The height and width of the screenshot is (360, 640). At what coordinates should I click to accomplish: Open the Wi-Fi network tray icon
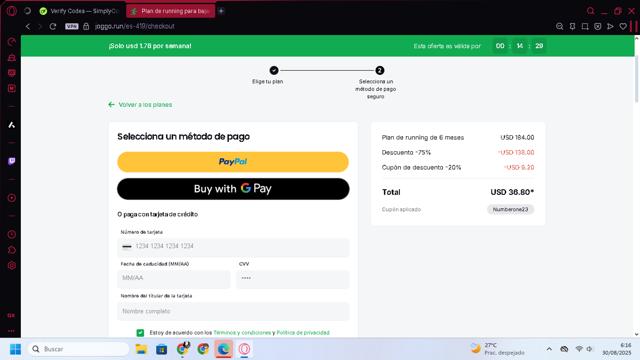[x=579, y=349]
